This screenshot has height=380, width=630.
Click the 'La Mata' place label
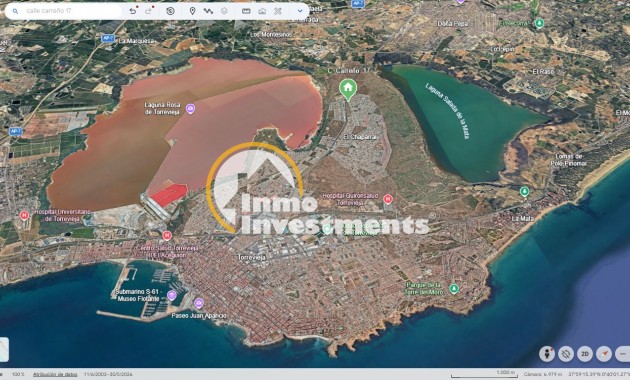(523, 219)
